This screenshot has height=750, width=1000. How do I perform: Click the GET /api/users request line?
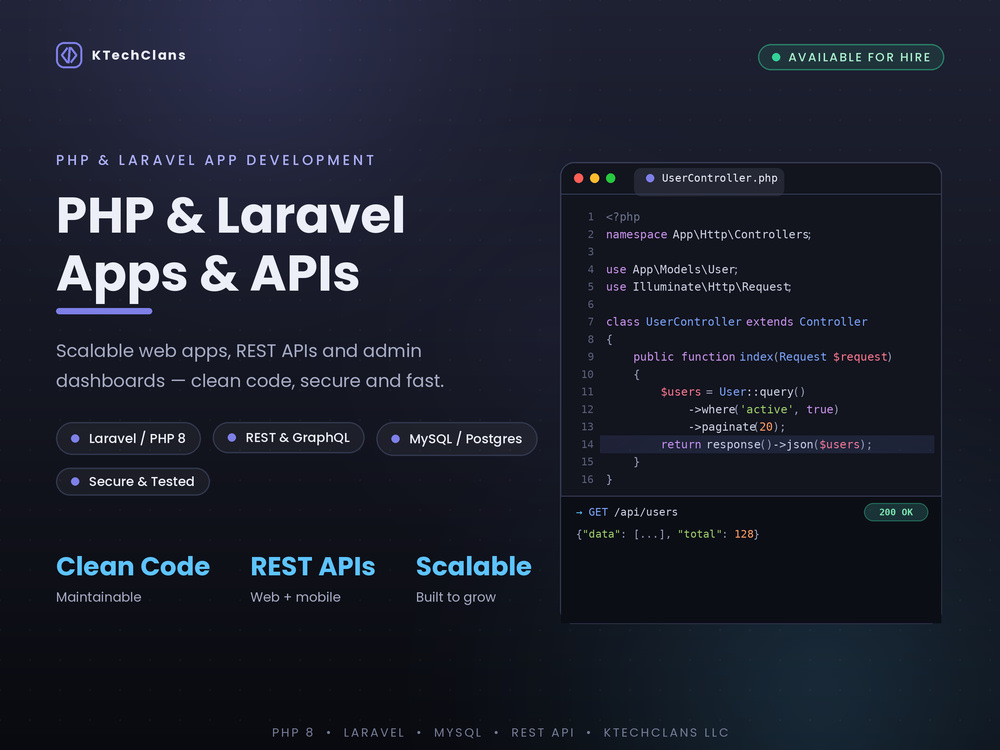[627, 512]
